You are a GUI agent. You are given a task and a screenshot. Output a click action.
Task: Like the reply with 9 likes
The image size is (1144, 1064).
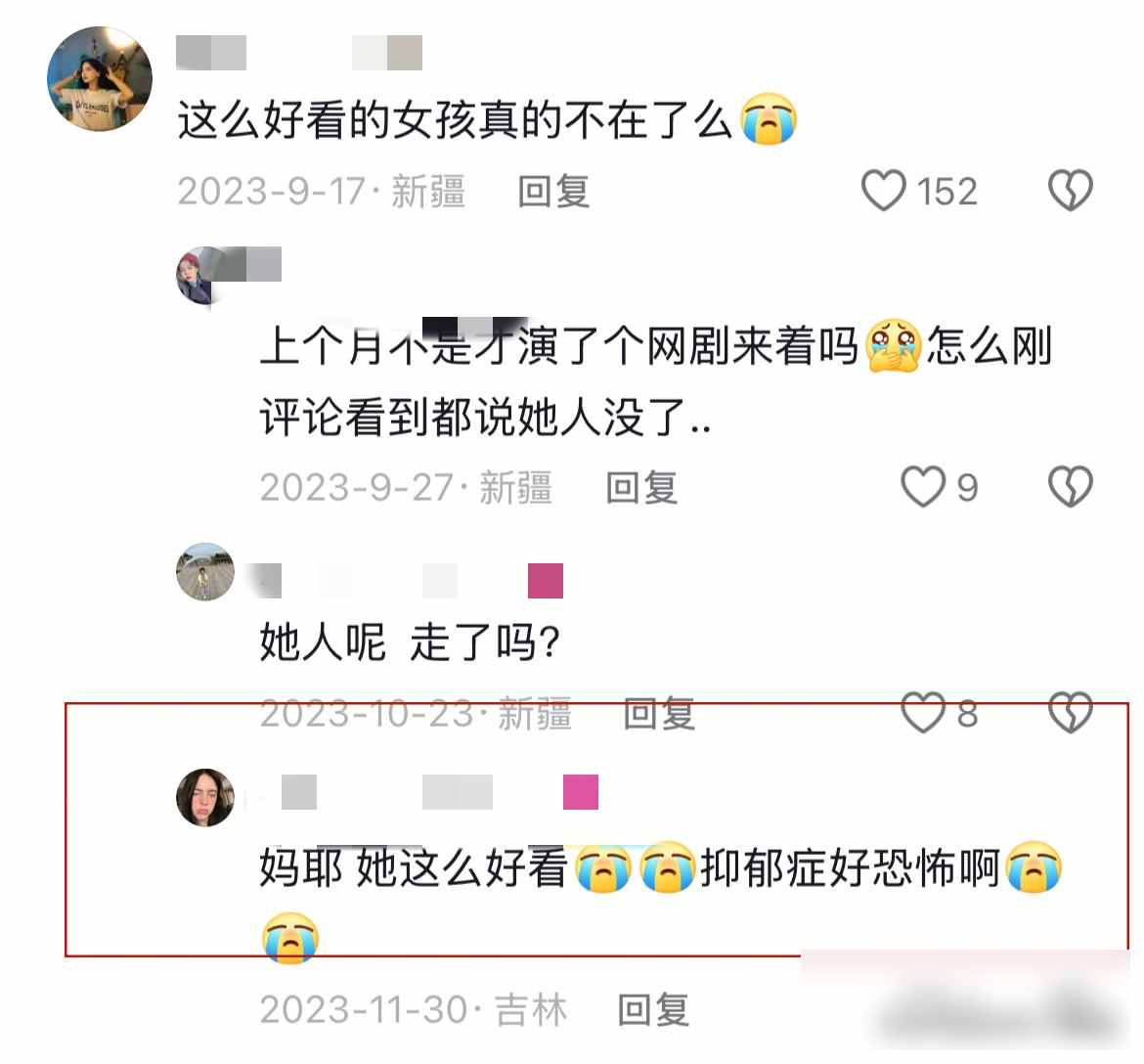click(923, 487)
